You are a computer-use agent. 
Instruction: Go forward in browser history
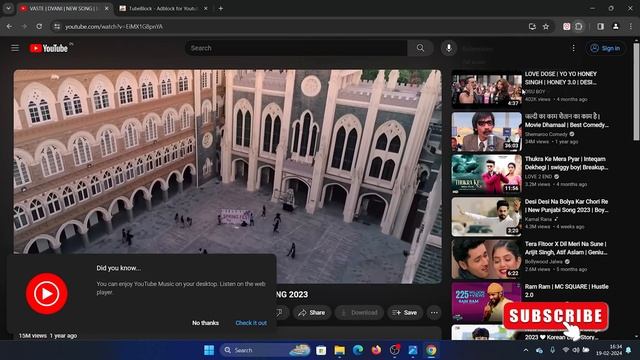pyautogui.click(x=24, y=27)
